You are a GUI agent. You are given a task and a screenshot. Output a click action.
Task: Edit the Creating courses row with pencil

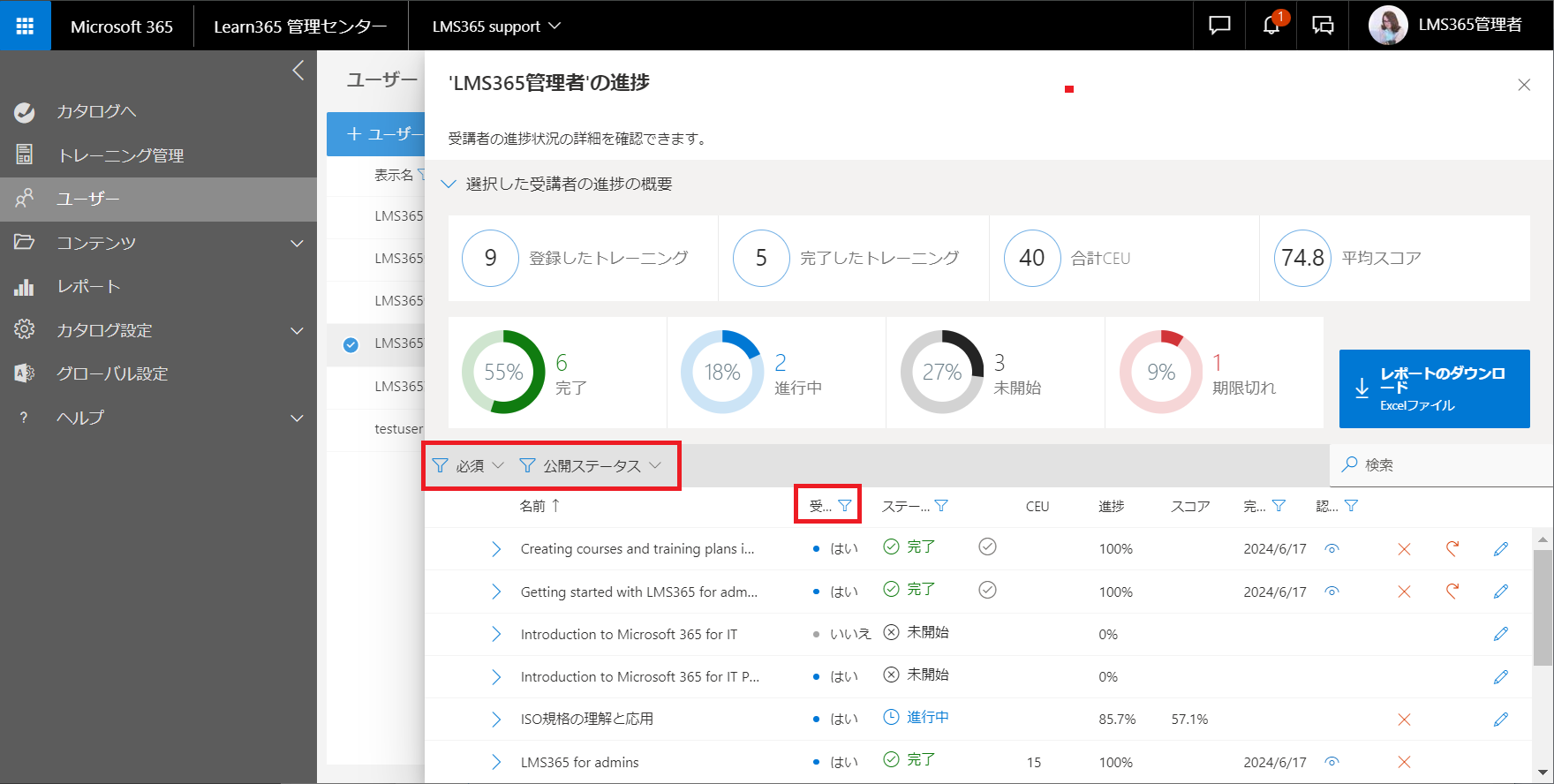tap(1501, 549)
